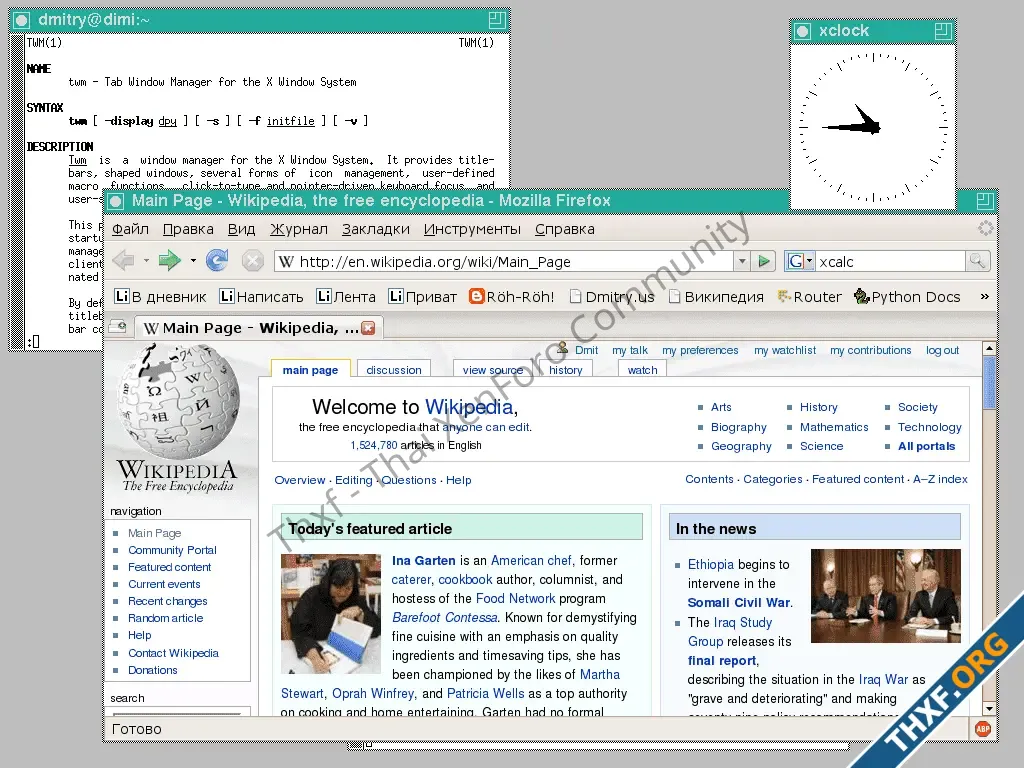1024x768 pixels.
Task: Reload the page with the Refresh icon
Action: point(217,261)
